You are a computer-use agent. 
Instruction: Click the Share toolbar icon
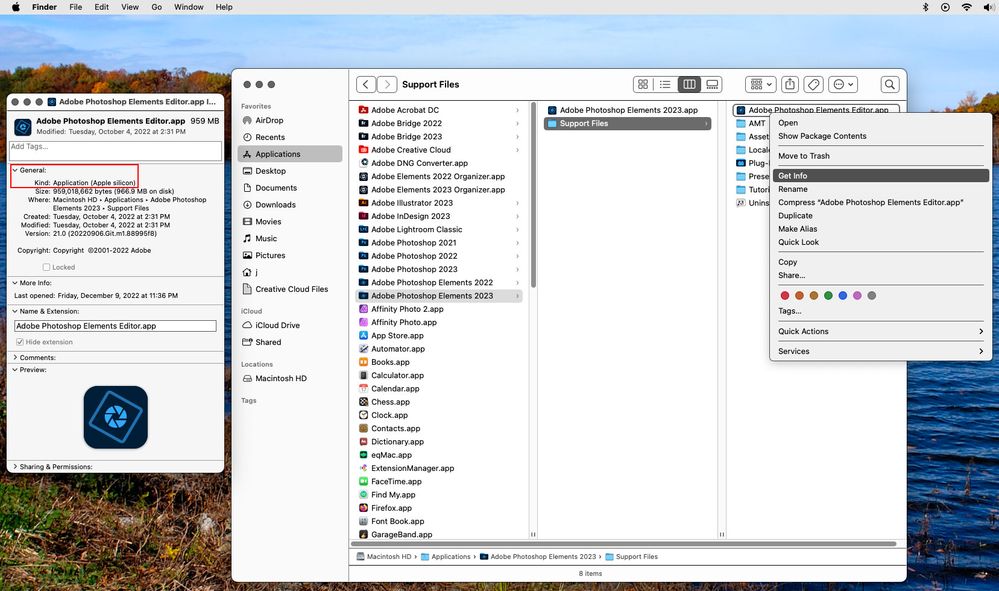[790, 84]
